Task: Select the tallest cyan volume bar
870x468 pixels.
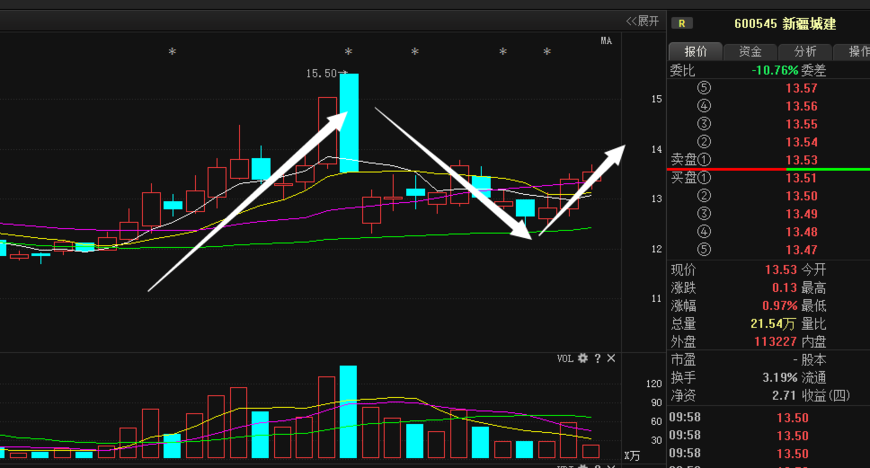Action: (x=348, y=411)
